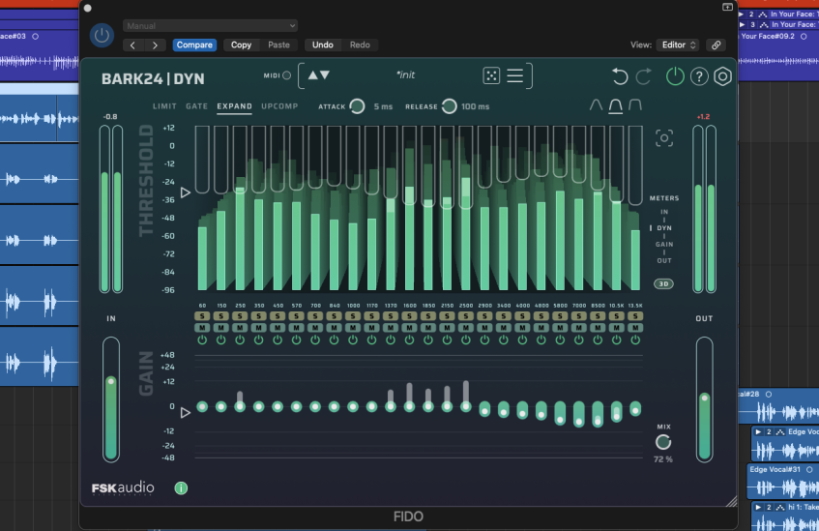Select the narrow peak band shape icon
Viewport: 819px width, 531px height.
point(596,105)
